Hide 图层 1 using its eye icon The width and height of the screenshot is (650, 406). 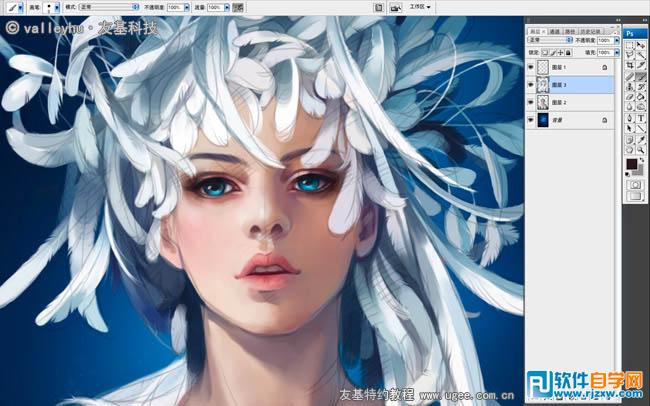tap(531, 67)
